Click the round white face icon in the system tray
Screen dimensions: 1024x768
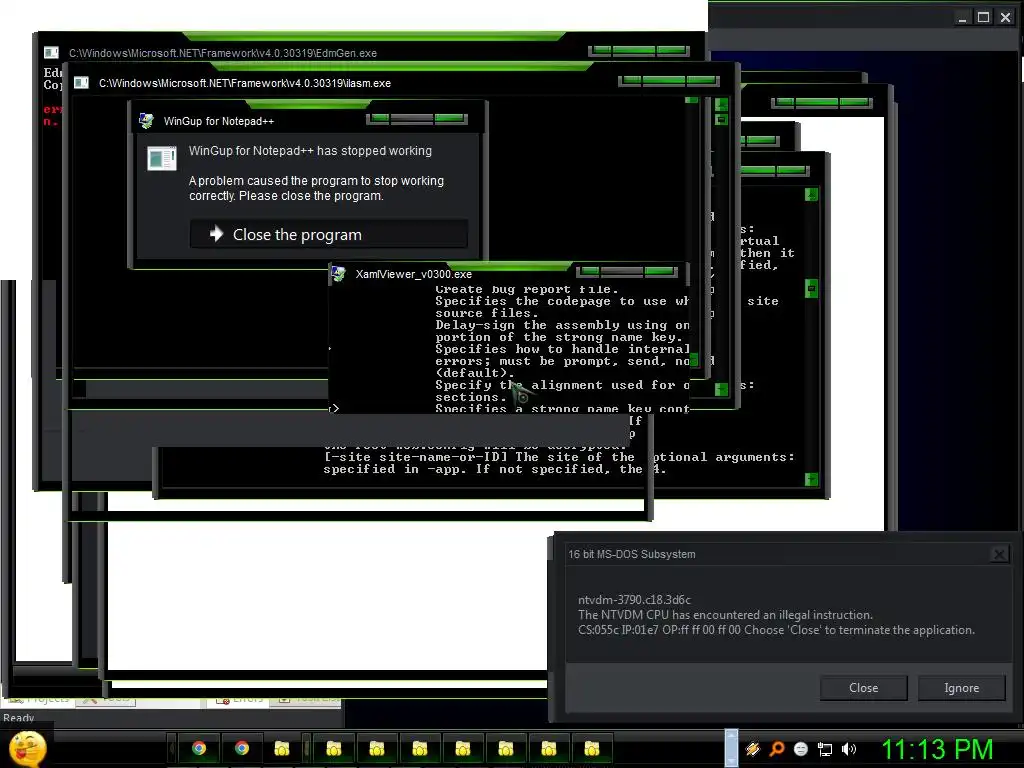point(801,749)
